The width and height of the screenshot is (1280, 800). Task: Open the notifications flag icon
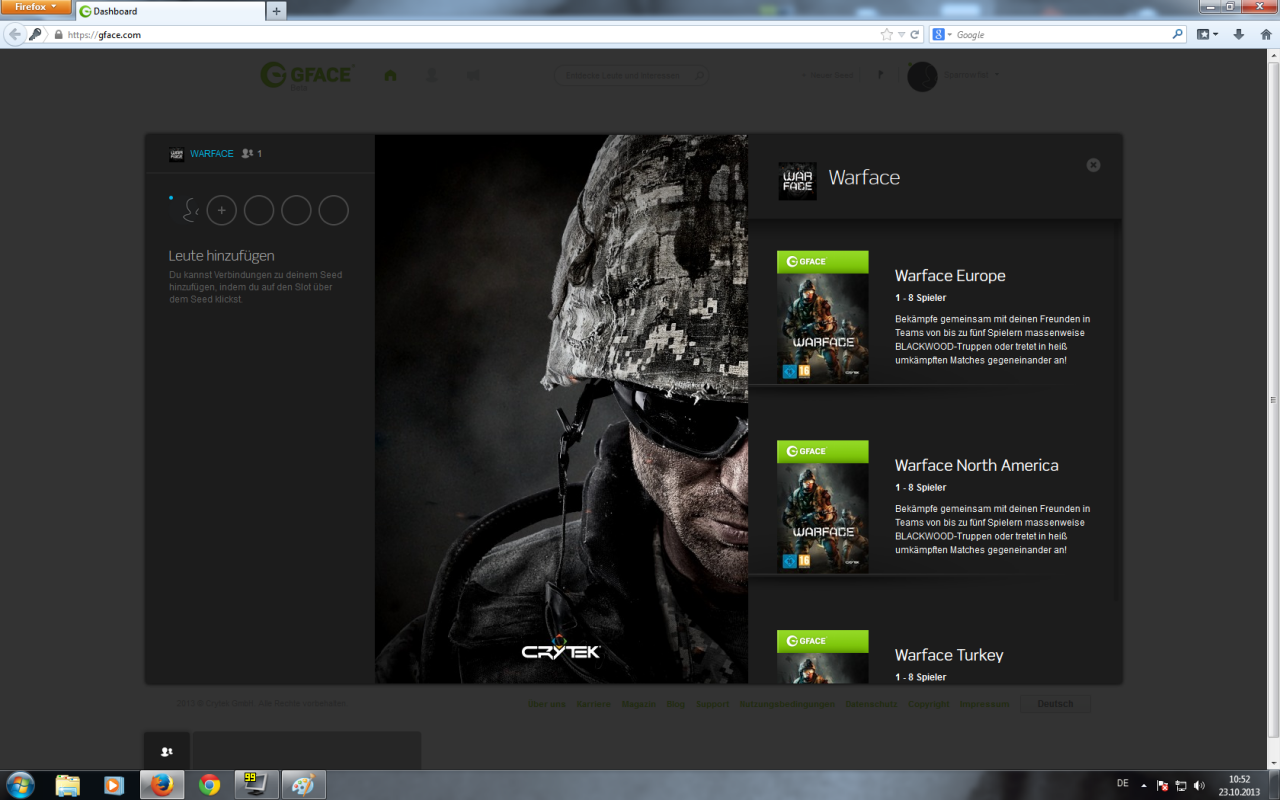[880, 75]
